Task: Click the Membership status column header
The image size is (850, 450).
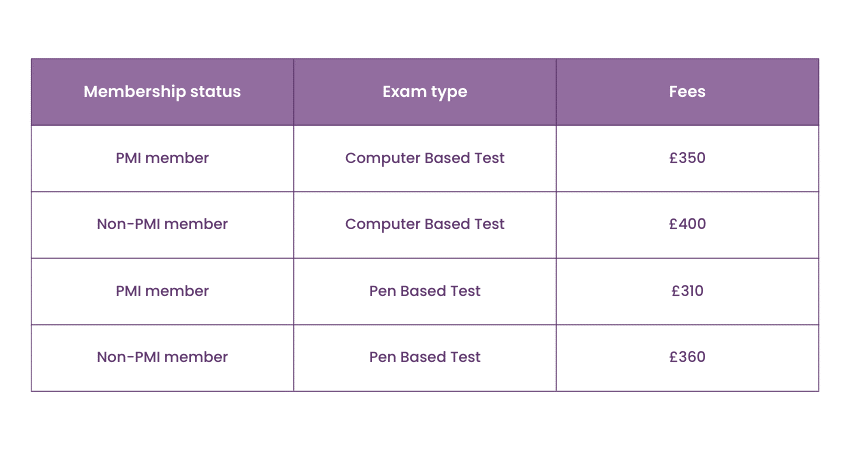Action: 162,92
